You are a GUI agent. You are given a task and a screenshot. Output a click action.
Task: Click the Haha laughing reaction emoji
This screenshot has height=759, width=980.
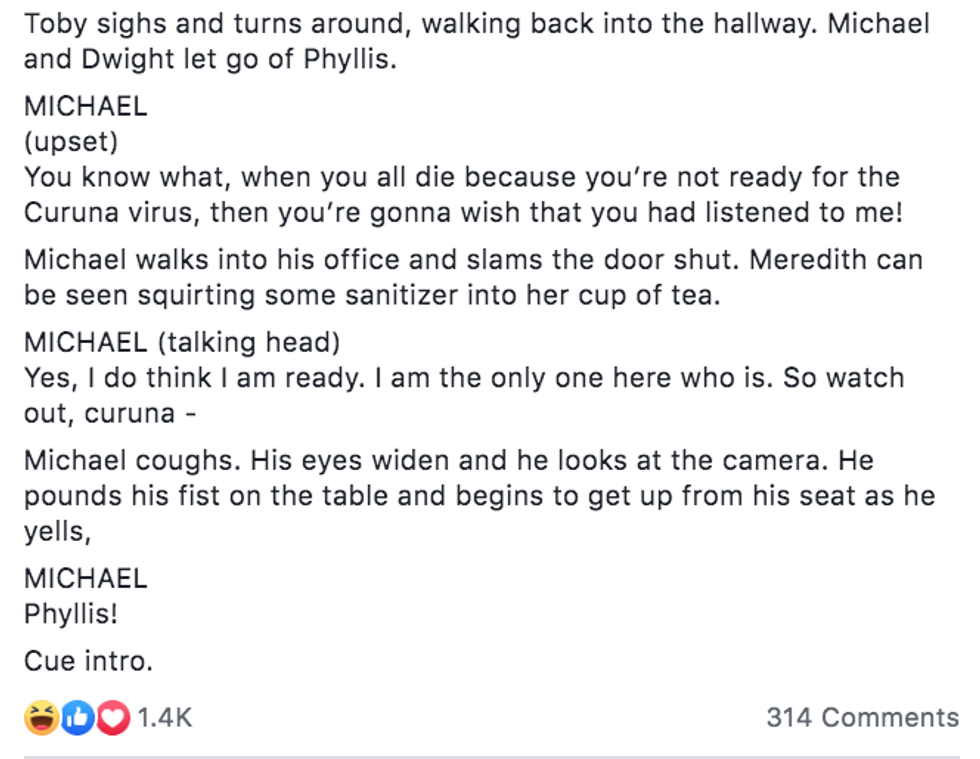click(x=41, y=718)
